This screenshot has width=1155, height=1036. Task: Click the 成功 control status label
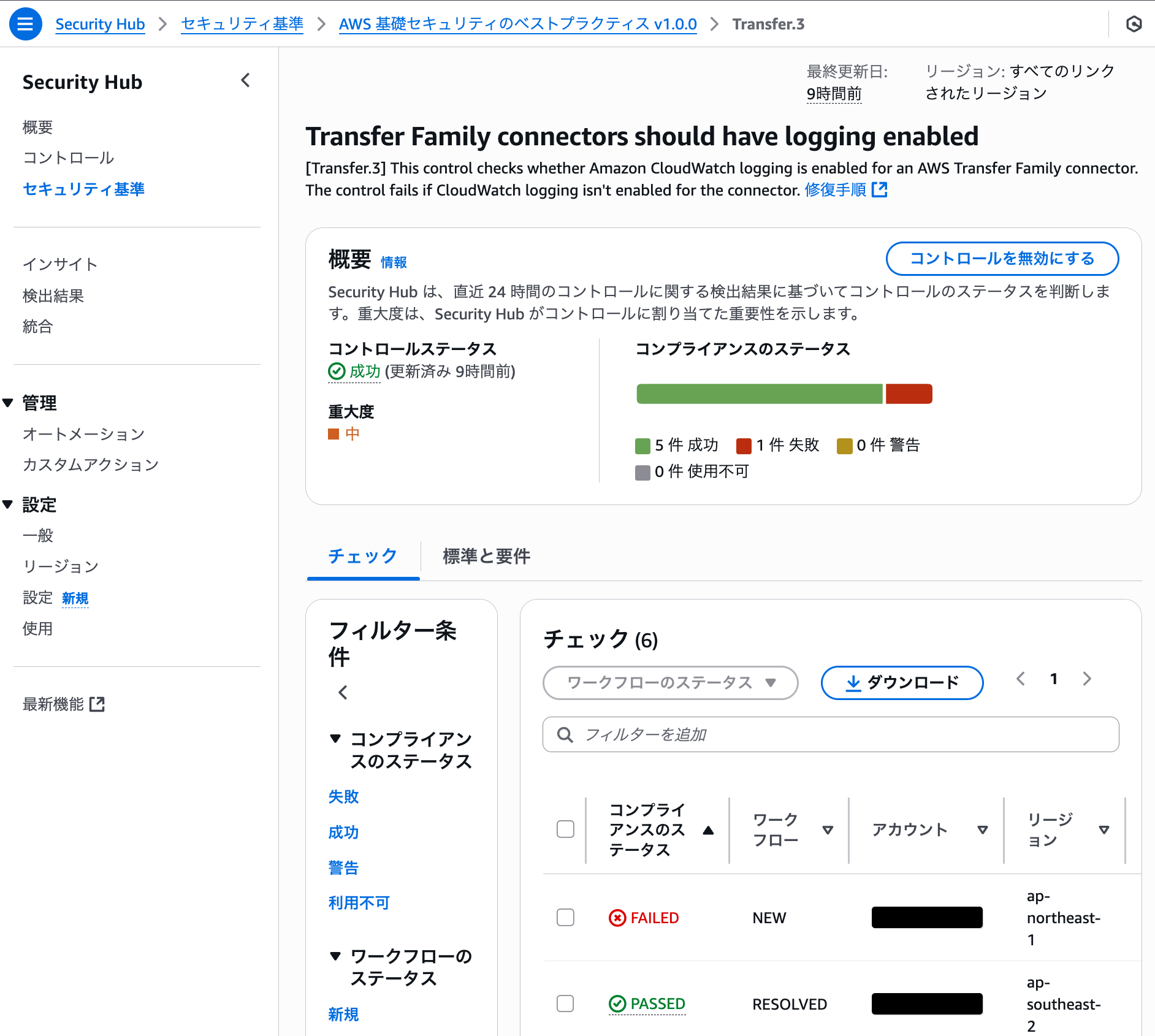pyautogui.click(x=365, y=371)
